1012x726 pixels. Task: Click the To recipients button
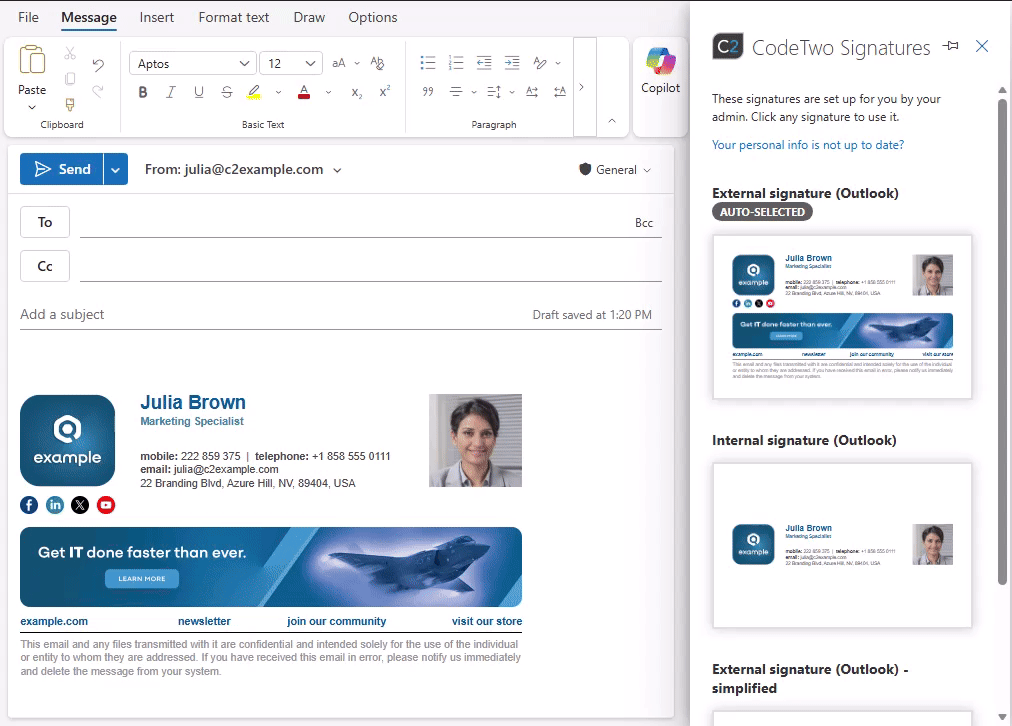[45, 222]
